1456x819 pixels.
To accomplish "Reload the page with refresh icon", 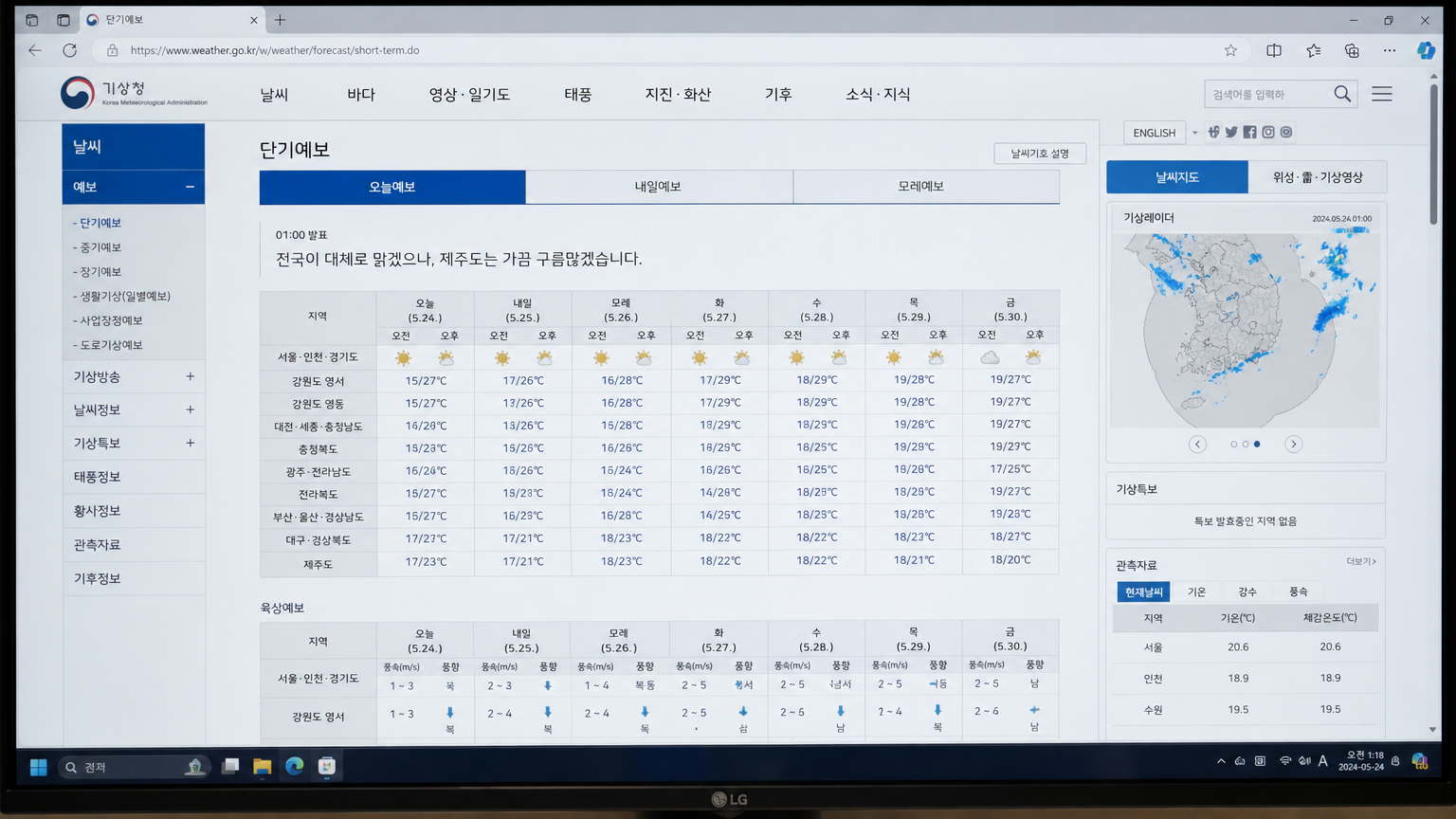I will pyautogui.click(x=69, y=50).
